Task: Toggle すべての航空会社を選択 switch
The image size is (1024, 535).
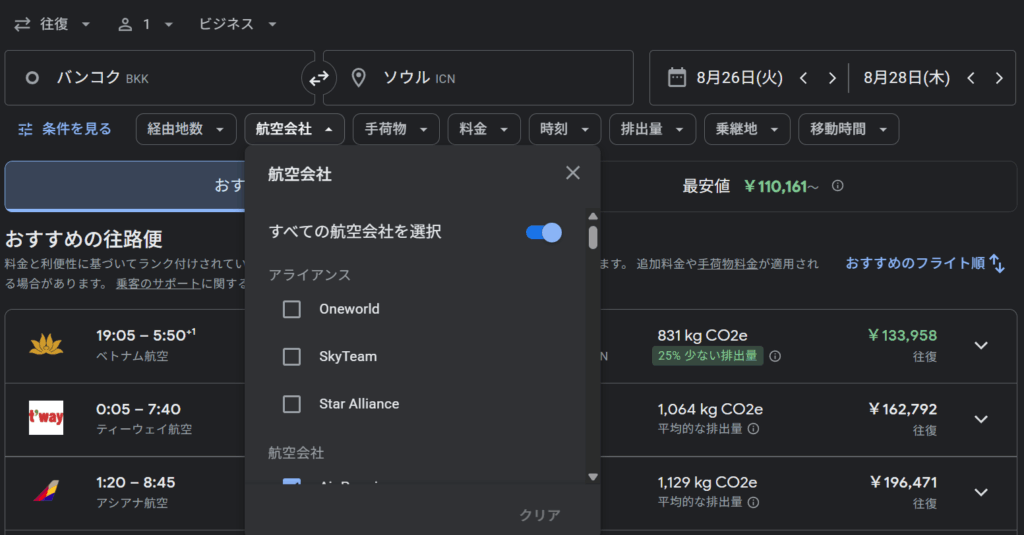Action: 543,232
